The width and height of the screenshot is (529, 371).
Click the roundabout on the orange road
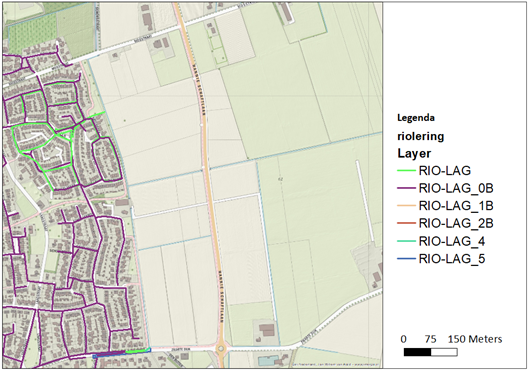[221, 349]
